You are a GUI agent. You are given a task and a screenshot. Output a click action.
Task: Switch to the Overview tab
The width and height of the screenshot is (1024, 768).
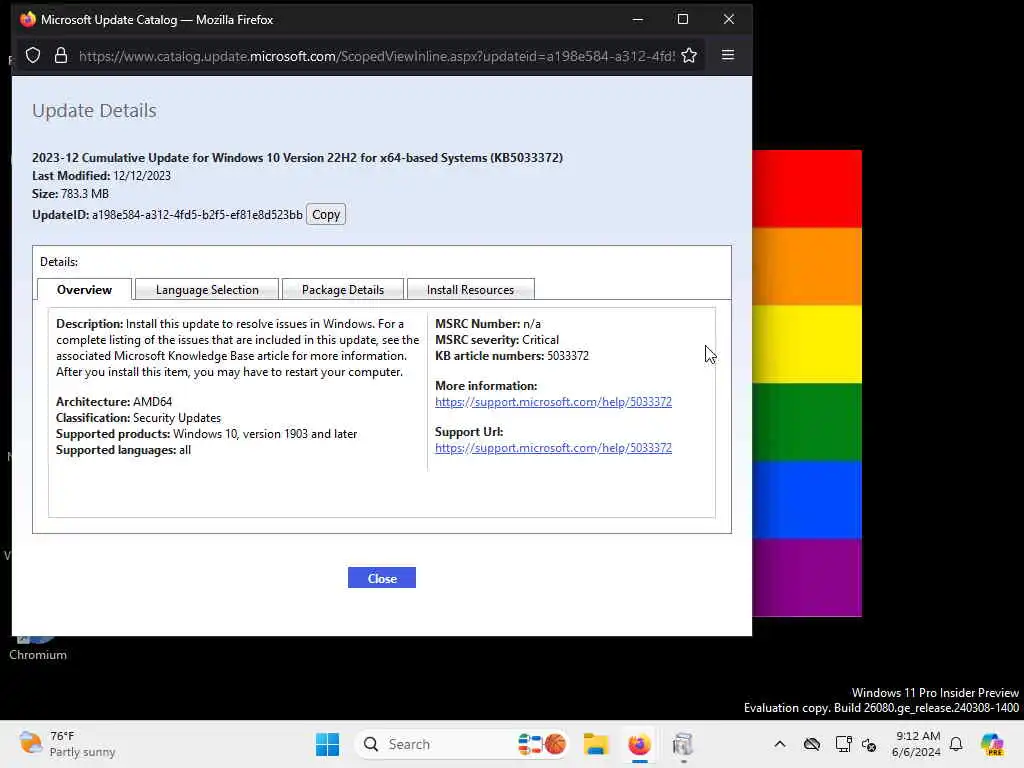[x=84, y=289]
